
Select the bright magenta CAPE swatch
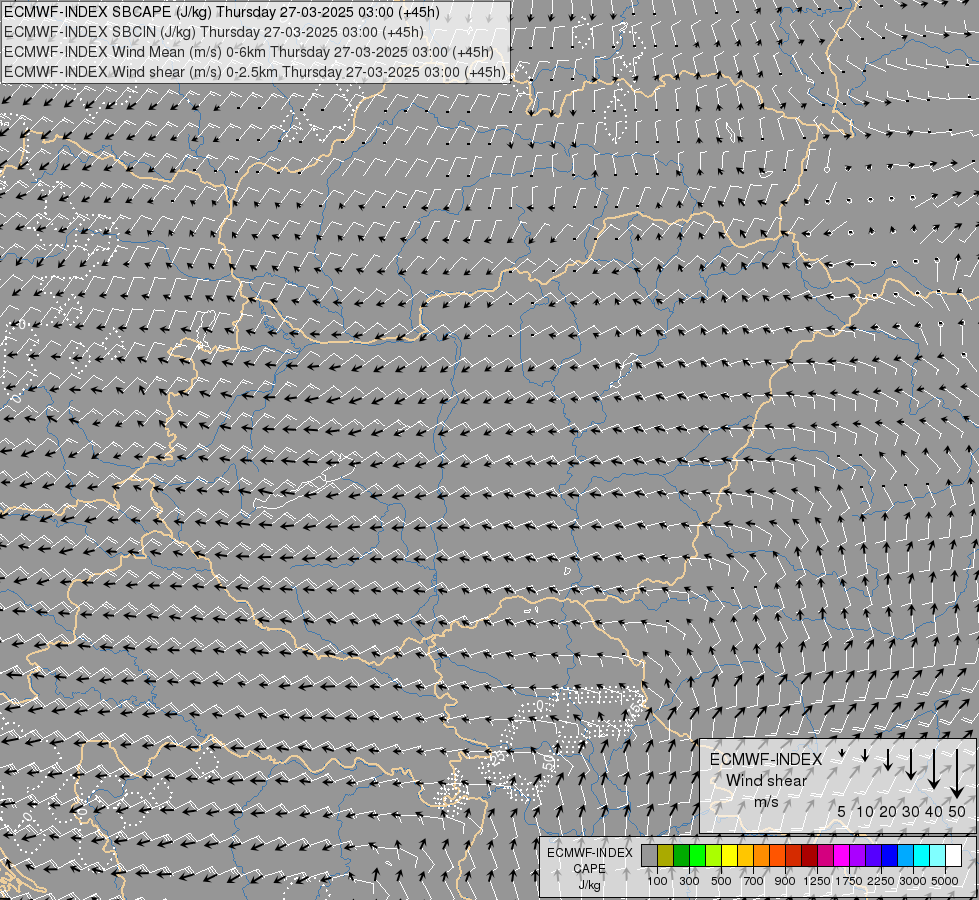842,855
